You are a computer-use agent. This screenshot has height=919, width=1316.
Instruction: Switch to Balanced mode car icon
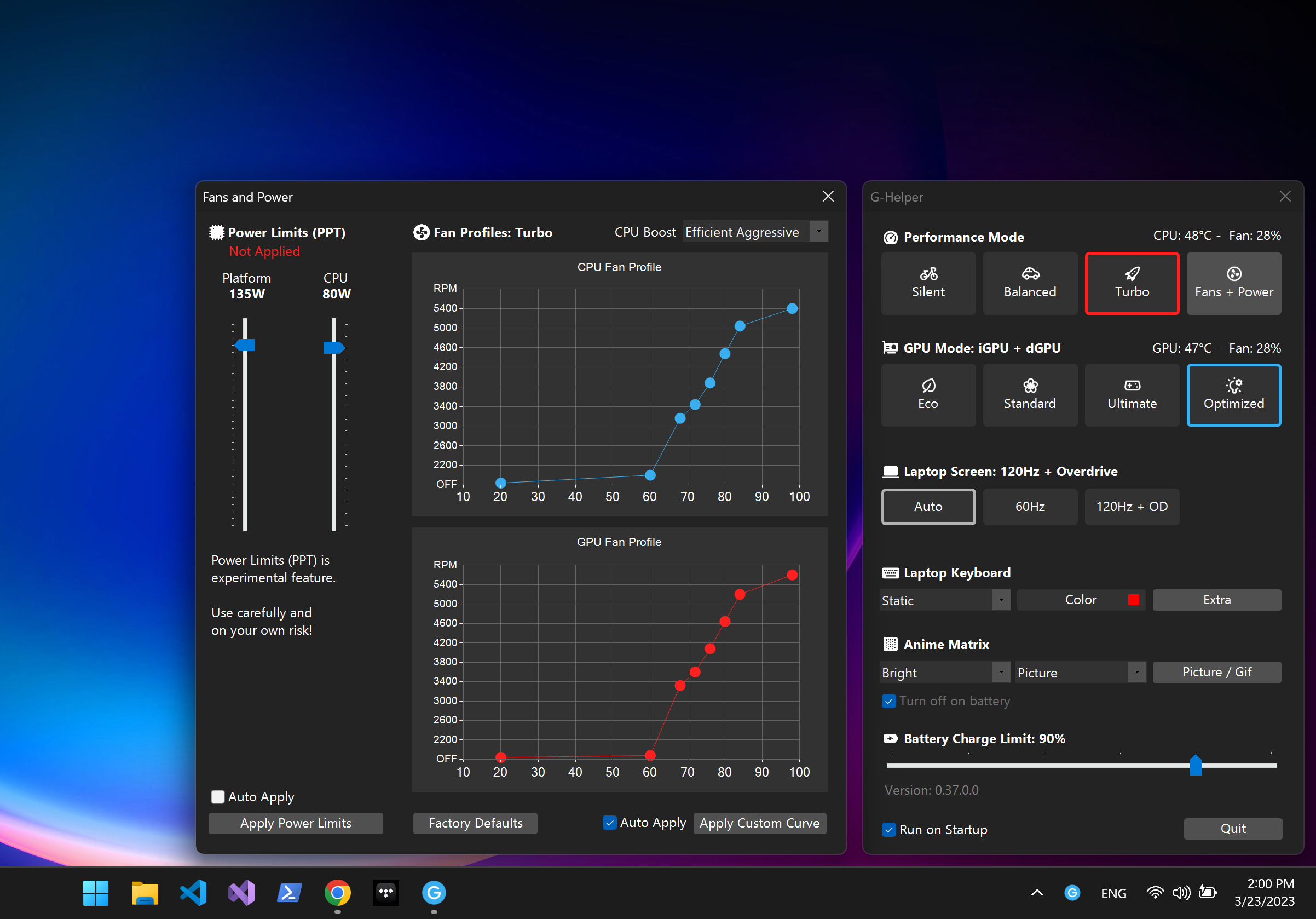coord(1030,283)
